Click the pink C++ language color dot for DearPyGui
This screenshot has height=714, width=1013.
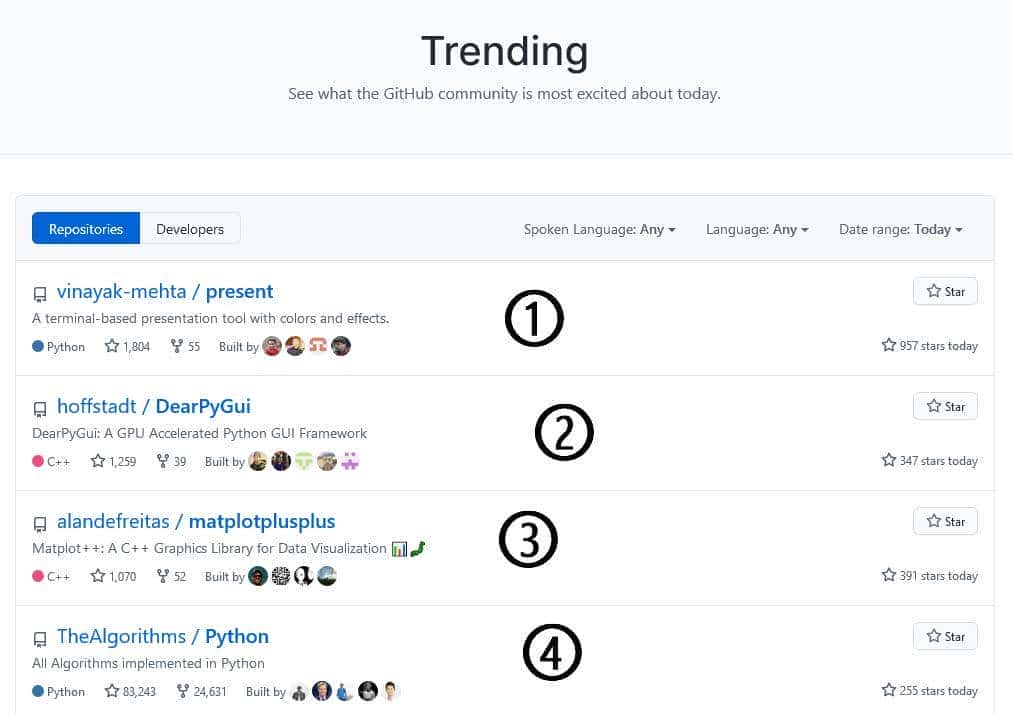tap(38, 461)
